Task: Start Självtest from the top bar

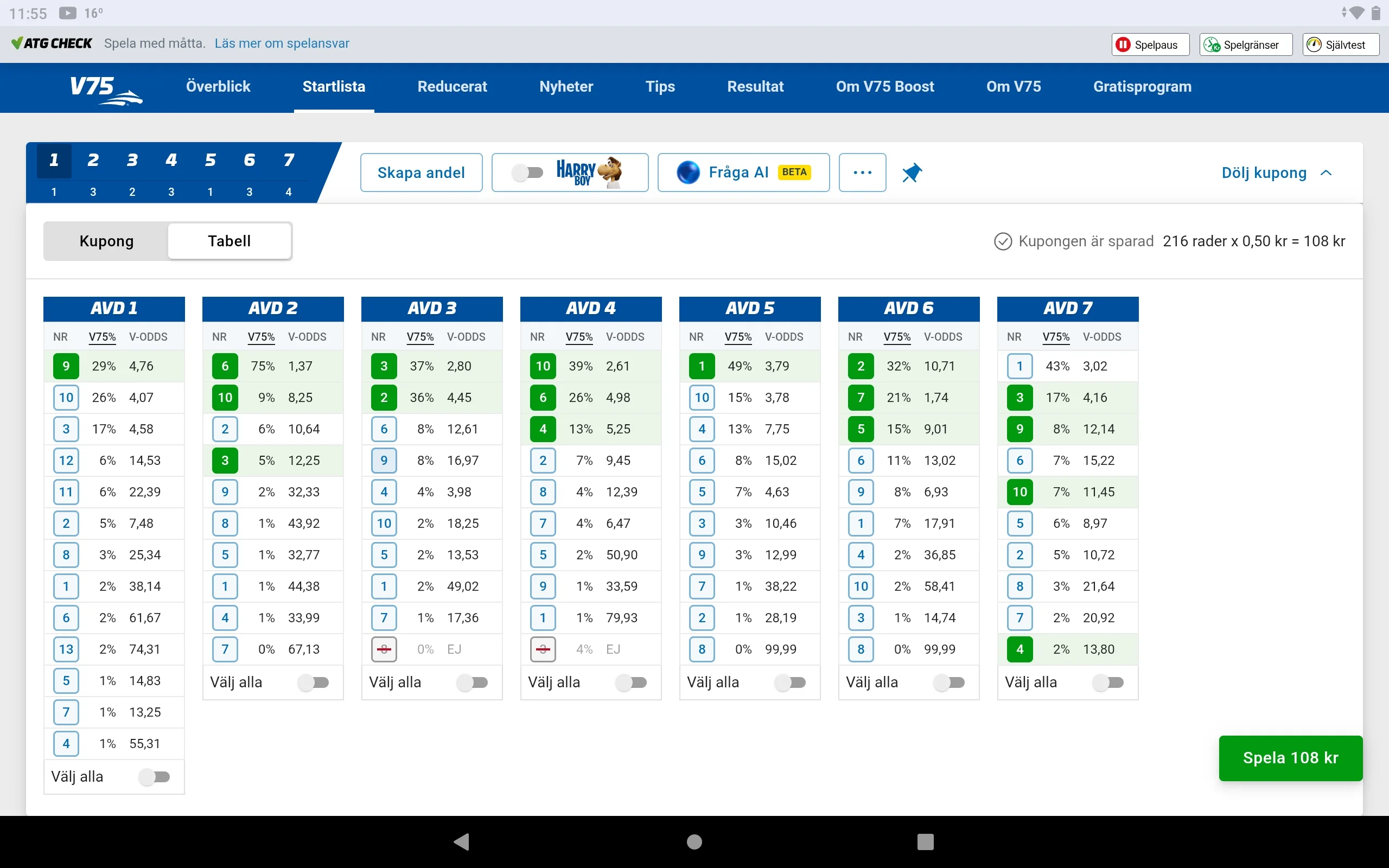Action: click(1340, 44)
